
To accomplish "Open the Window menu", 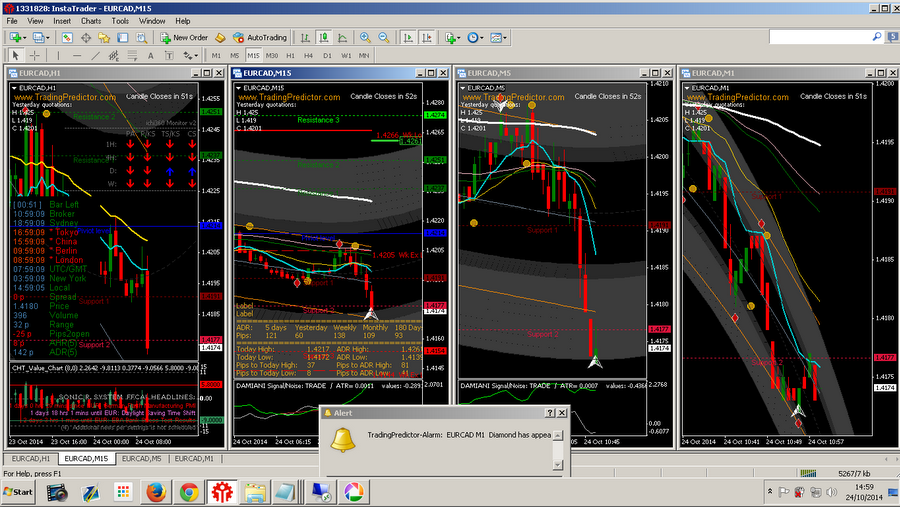I will 152,21.
